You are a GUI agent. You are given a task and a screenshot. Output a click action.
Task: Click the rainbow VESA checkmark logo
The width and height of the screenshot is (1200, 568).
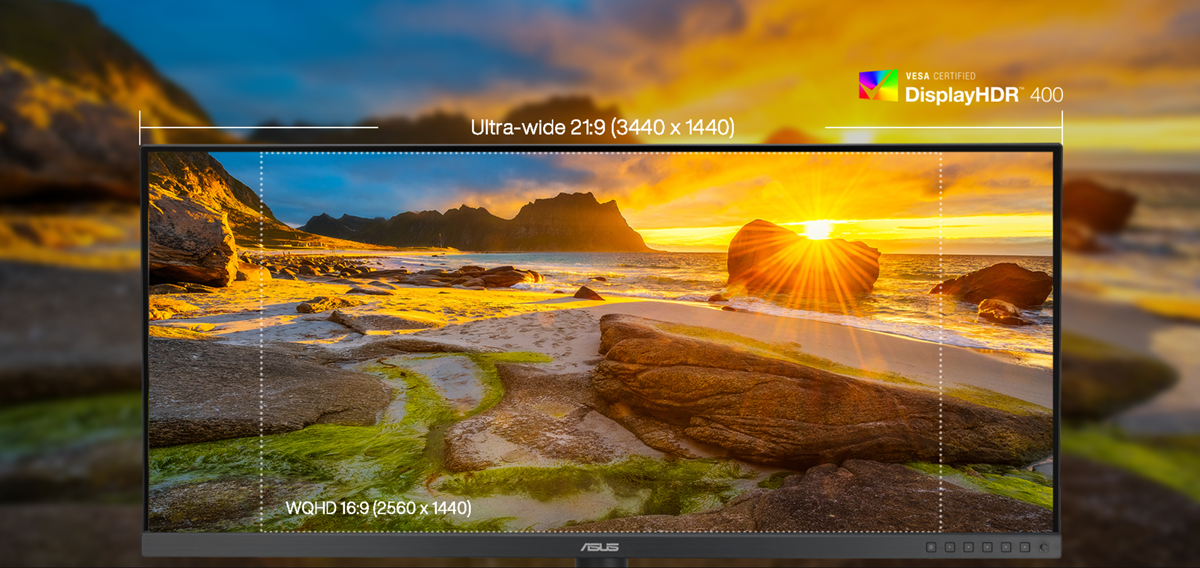878,86
